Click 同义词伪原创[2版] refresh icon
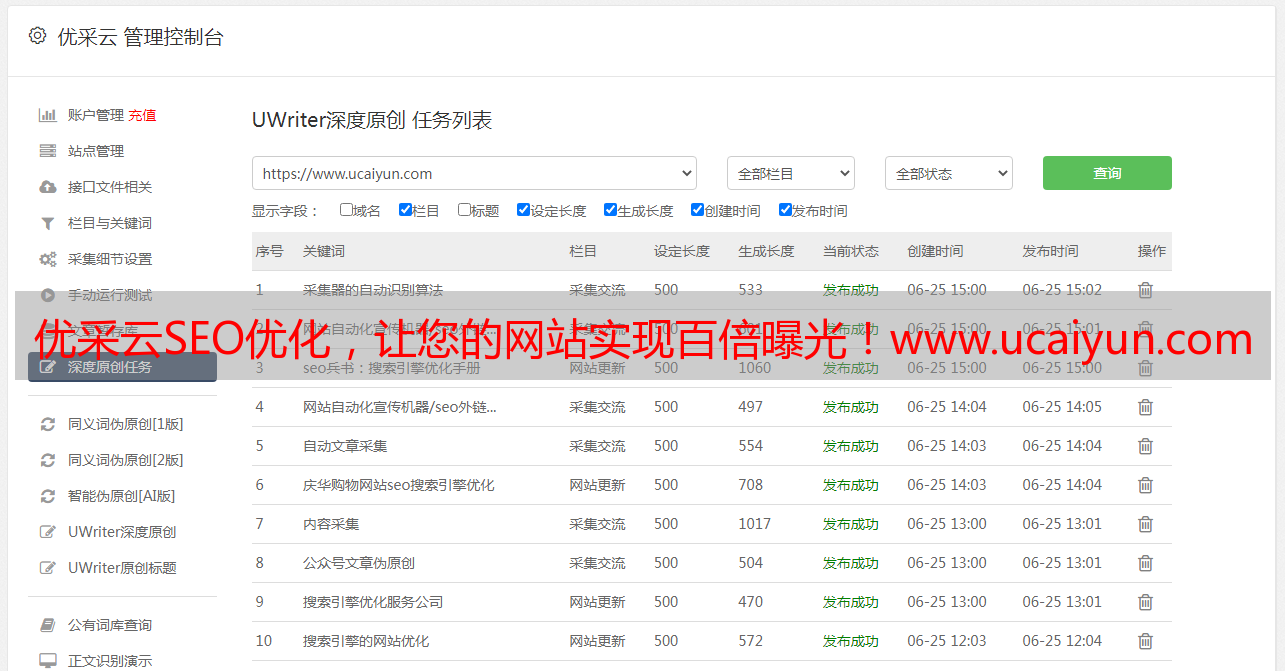The image size is (1285, 671). [47, 460]
